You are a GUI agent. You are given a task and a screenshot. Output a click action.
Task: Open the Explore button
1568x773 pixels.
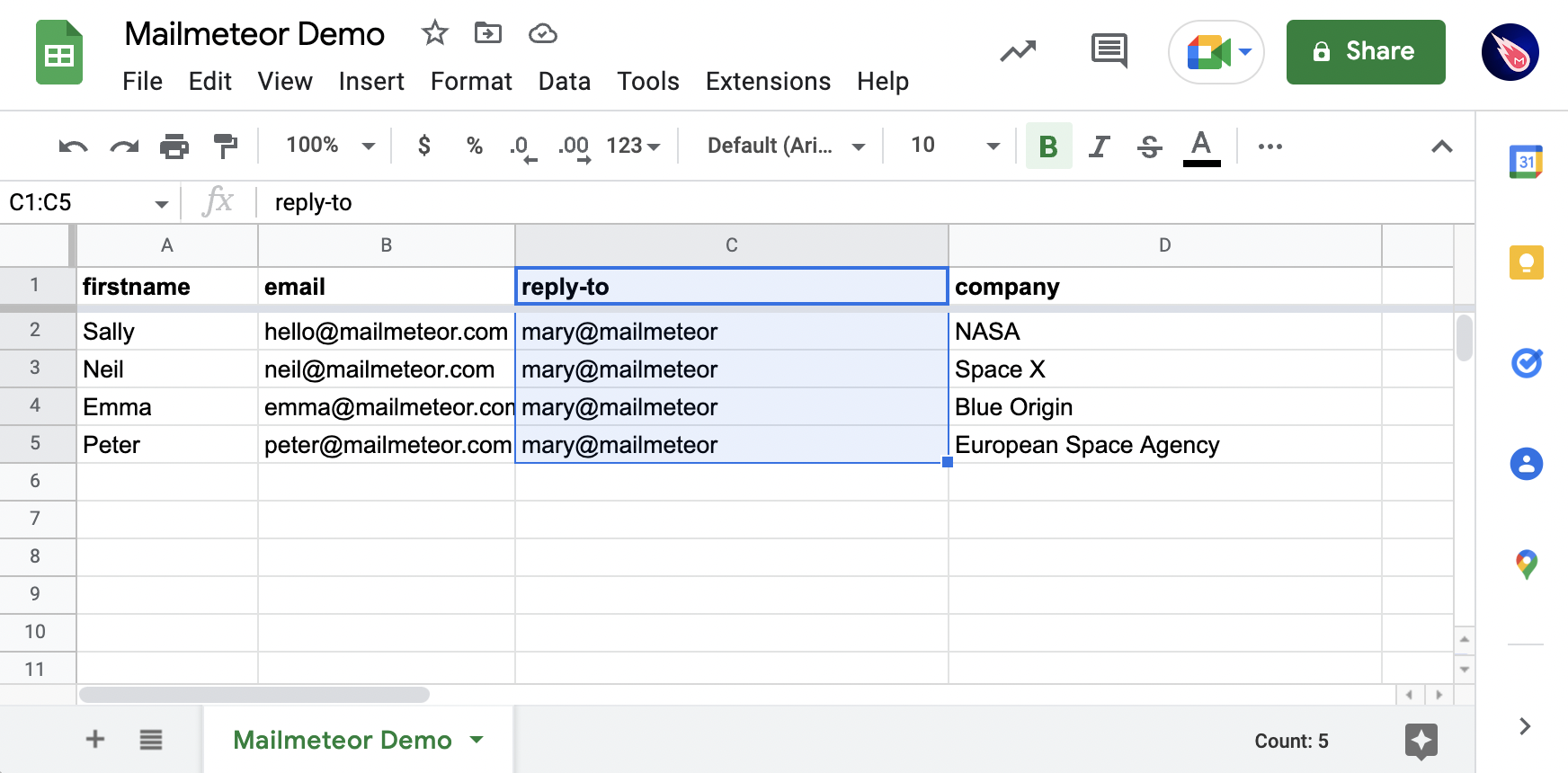click(x=1421, y=742)
